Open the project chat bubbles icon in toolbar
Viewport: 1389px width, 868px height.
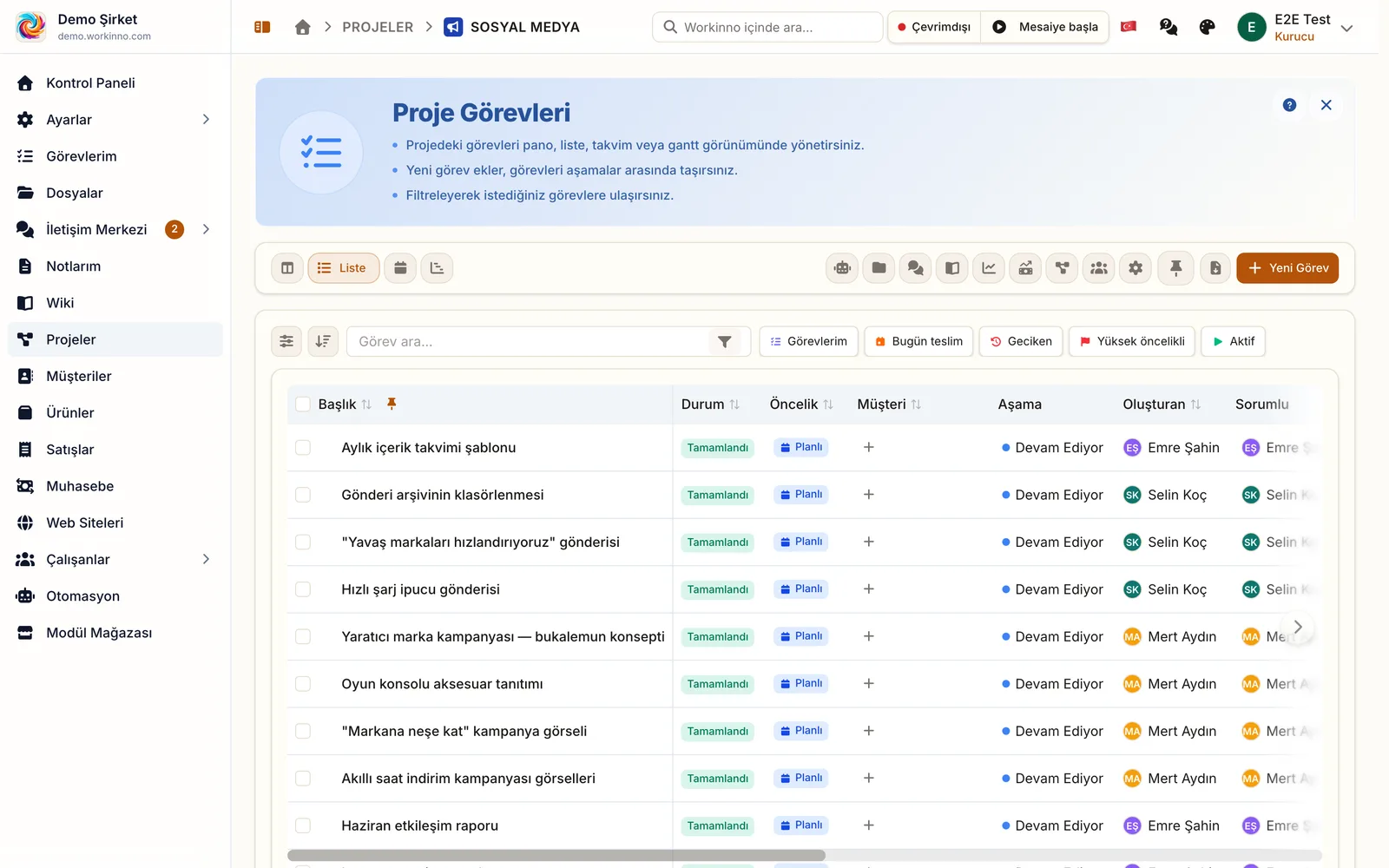point(916,268)
